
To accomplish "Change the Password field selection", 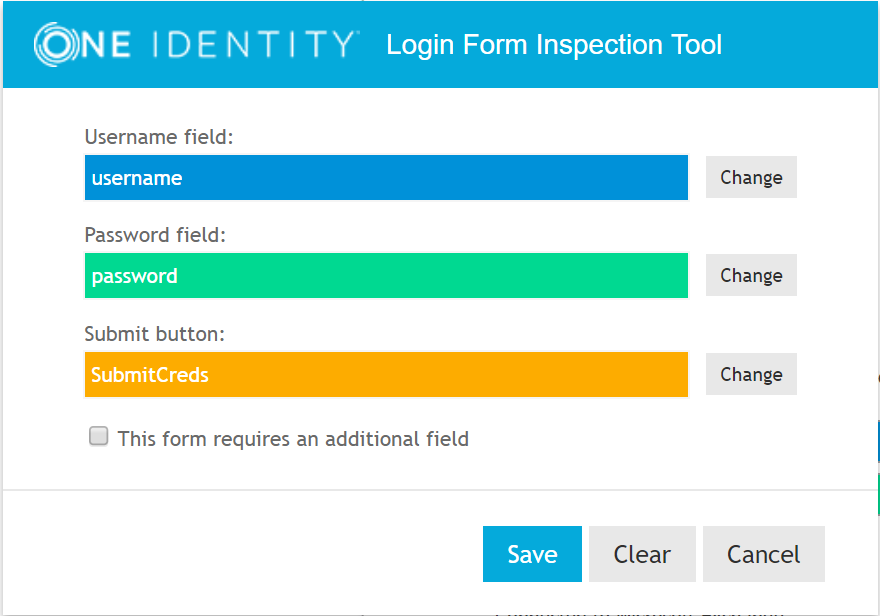I will pos(751,275).
